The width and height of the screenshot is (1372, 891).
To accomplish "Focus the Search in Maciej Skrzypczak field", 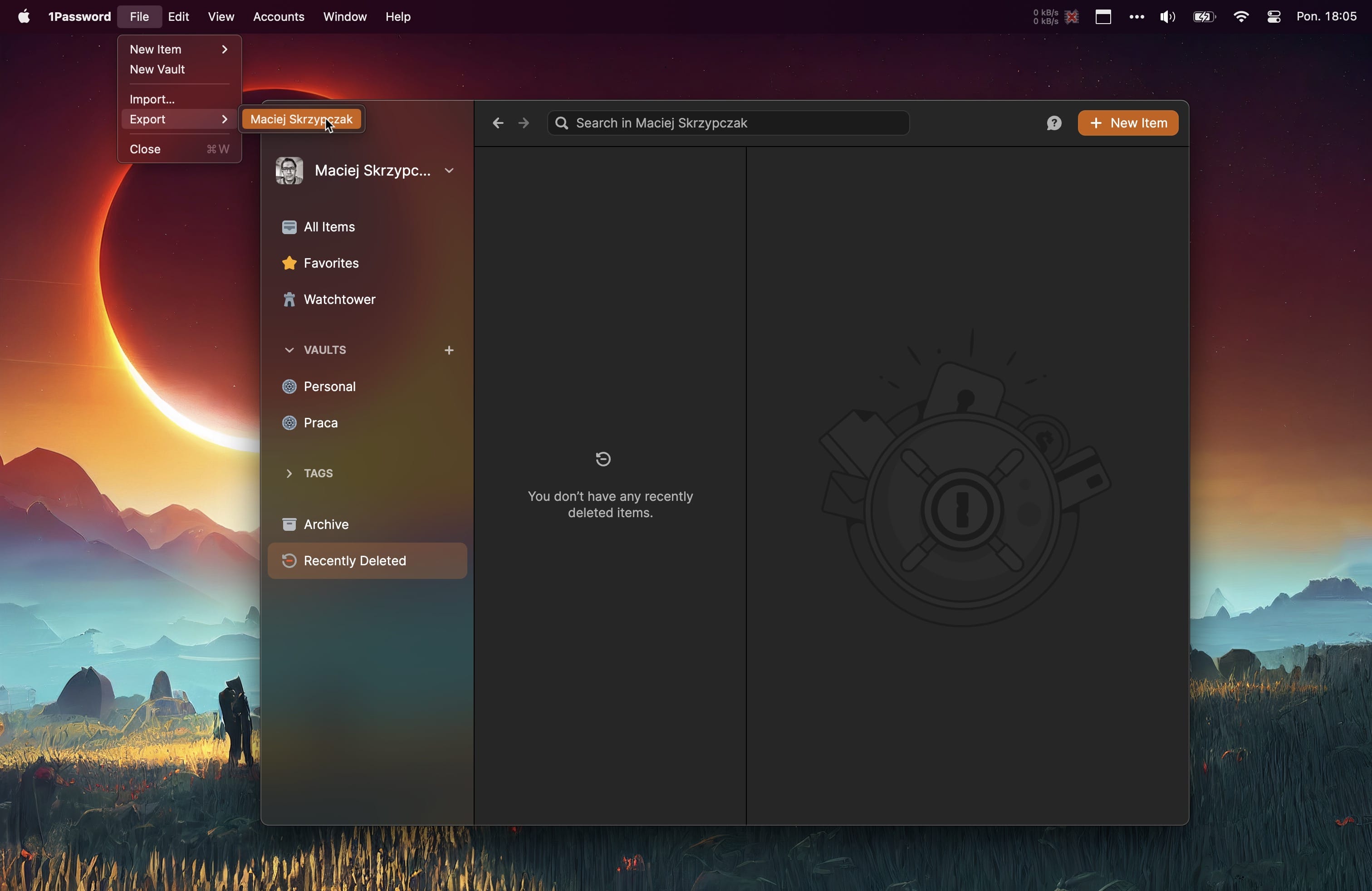I will (729, 123).
